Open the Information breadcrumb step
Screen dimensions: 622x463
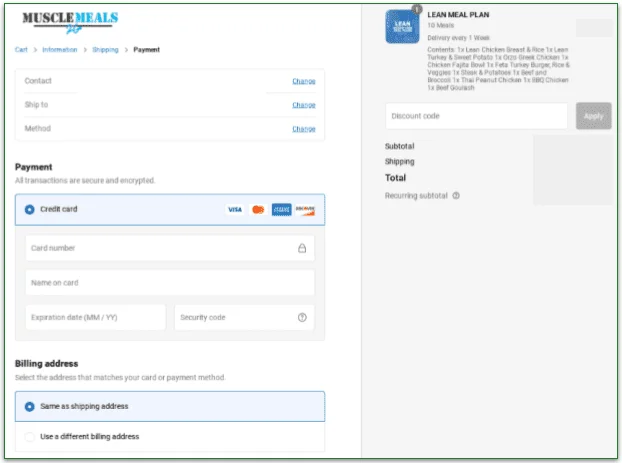pos(60,50)
